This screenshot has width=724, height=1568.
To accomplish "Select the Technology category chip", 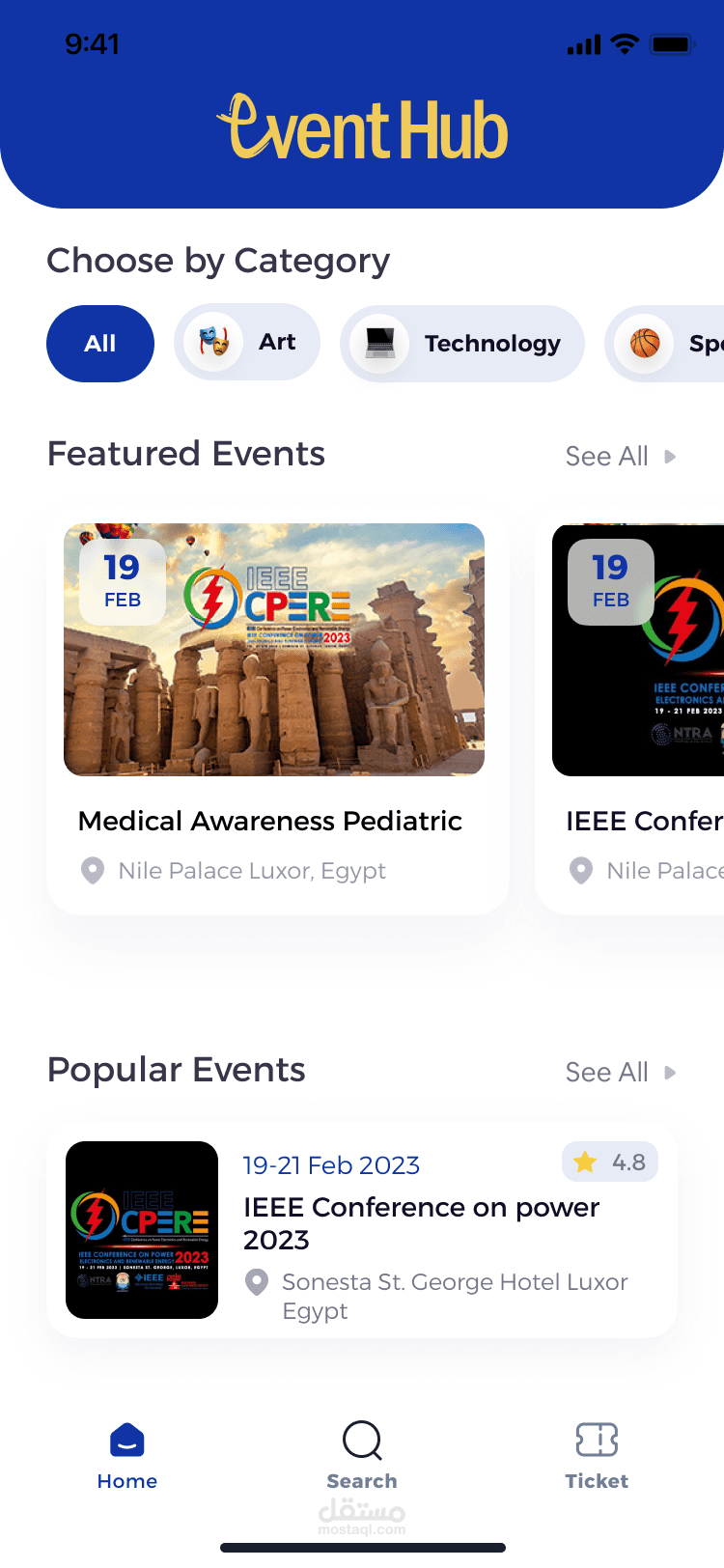I will [492, 344].
